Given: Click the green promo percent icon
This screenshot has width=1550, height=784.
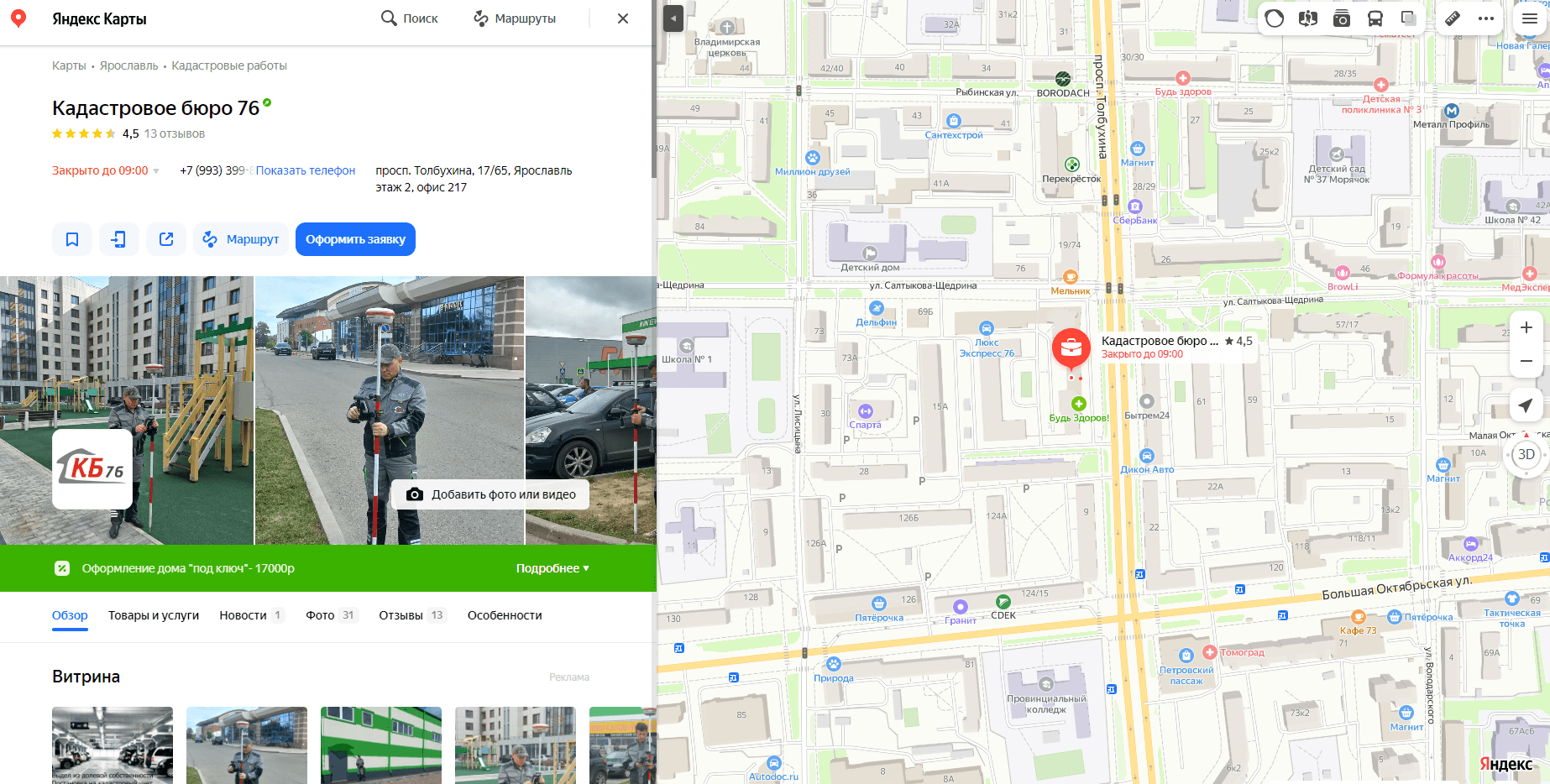Looking at the screenshot, I should 62,568.
